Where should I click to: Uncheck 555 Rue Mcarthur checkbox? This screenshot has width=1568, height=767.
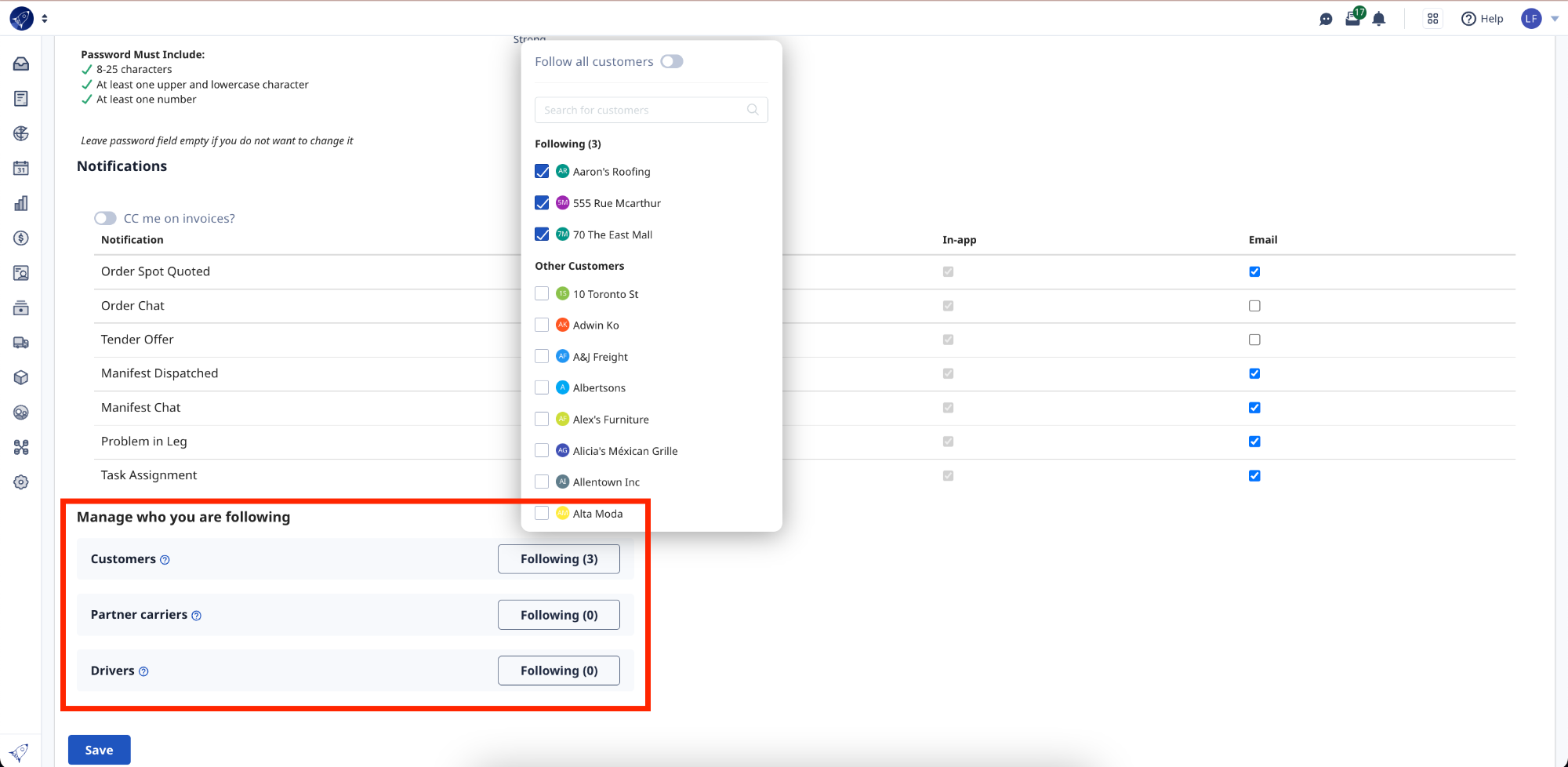point(542,202)
